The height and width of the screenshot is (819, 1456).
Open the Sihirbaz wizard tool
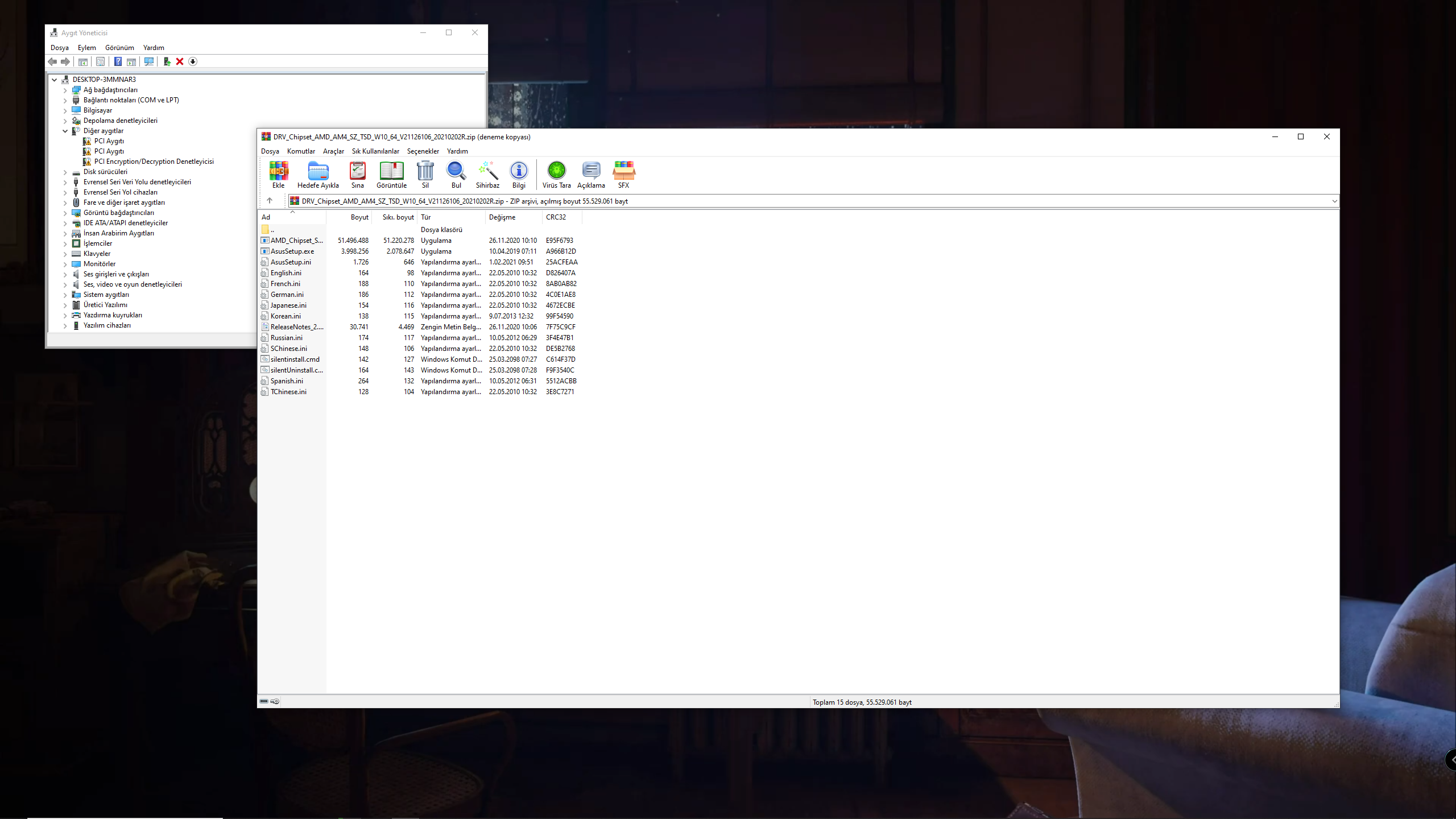tap(487, 174)
